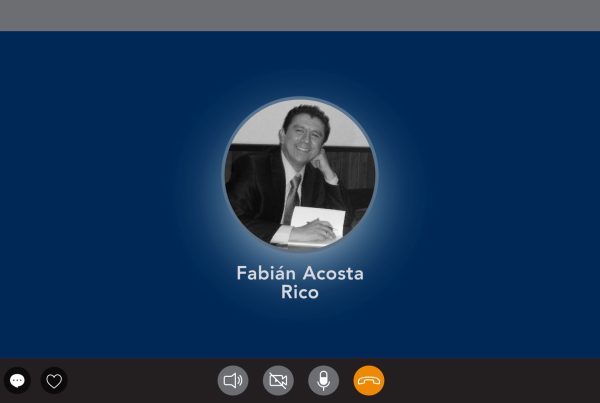Select the Fabián Acosta Rico name label
This screenshot has height=403, width=600.
pos(300,282)
